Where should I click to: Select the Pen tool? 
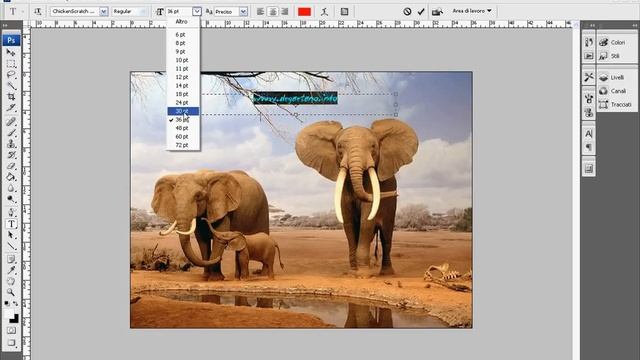coord(11,212)
